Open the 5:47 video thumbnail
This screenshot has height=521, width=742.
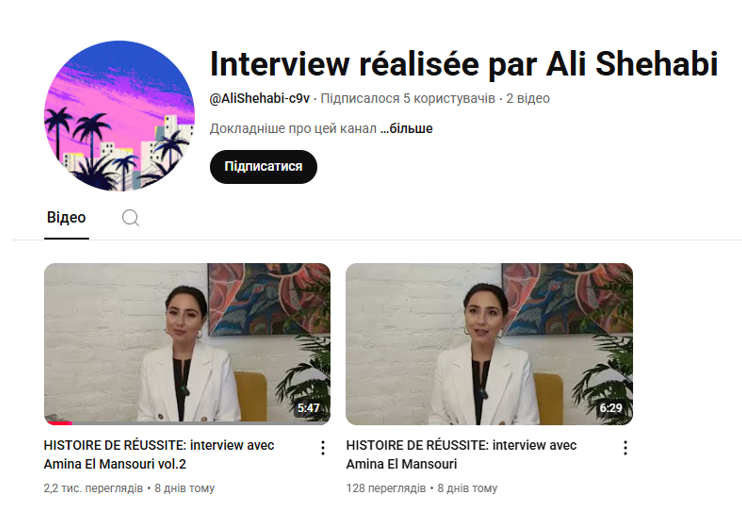coord(187,344)
